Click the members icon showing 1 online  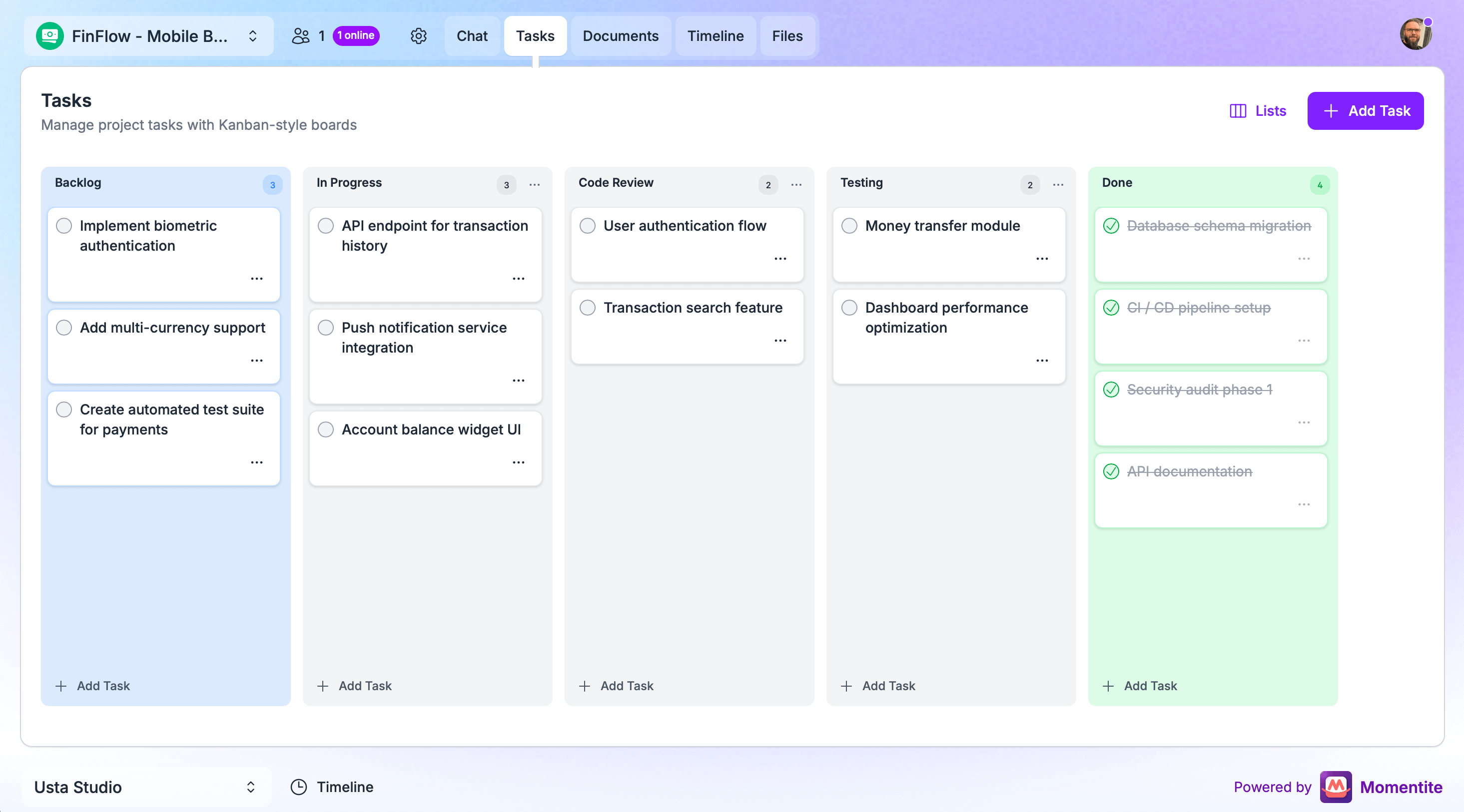coord(302,36)
